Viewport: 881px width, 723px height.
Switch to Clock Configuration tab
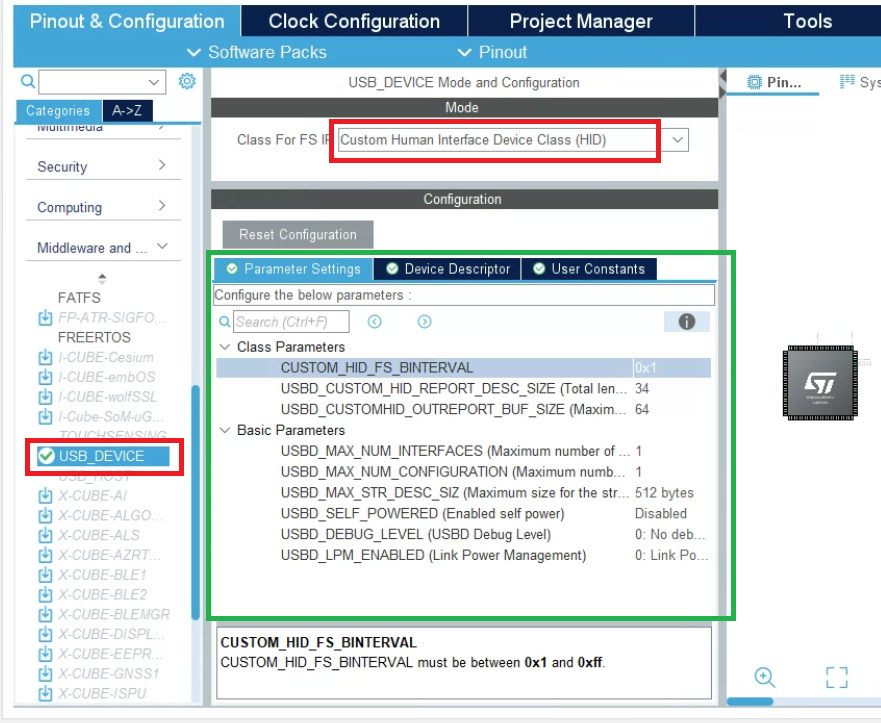(x=354, y=21)
